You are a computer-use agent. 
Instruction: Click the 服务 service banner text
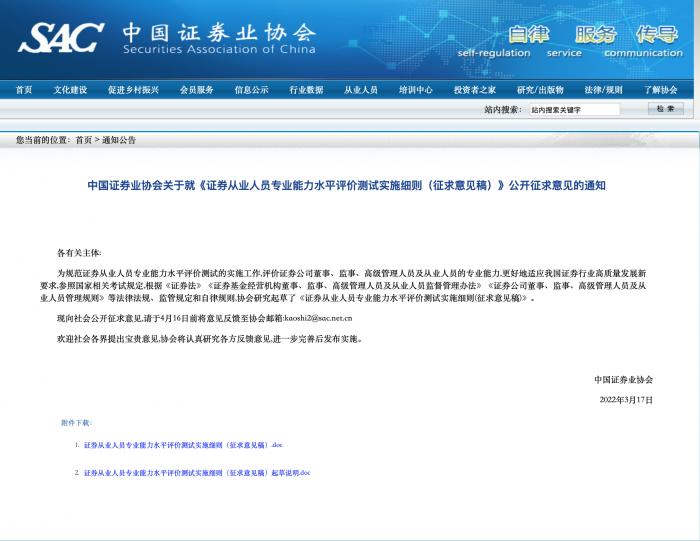click(x=596, y=34)
